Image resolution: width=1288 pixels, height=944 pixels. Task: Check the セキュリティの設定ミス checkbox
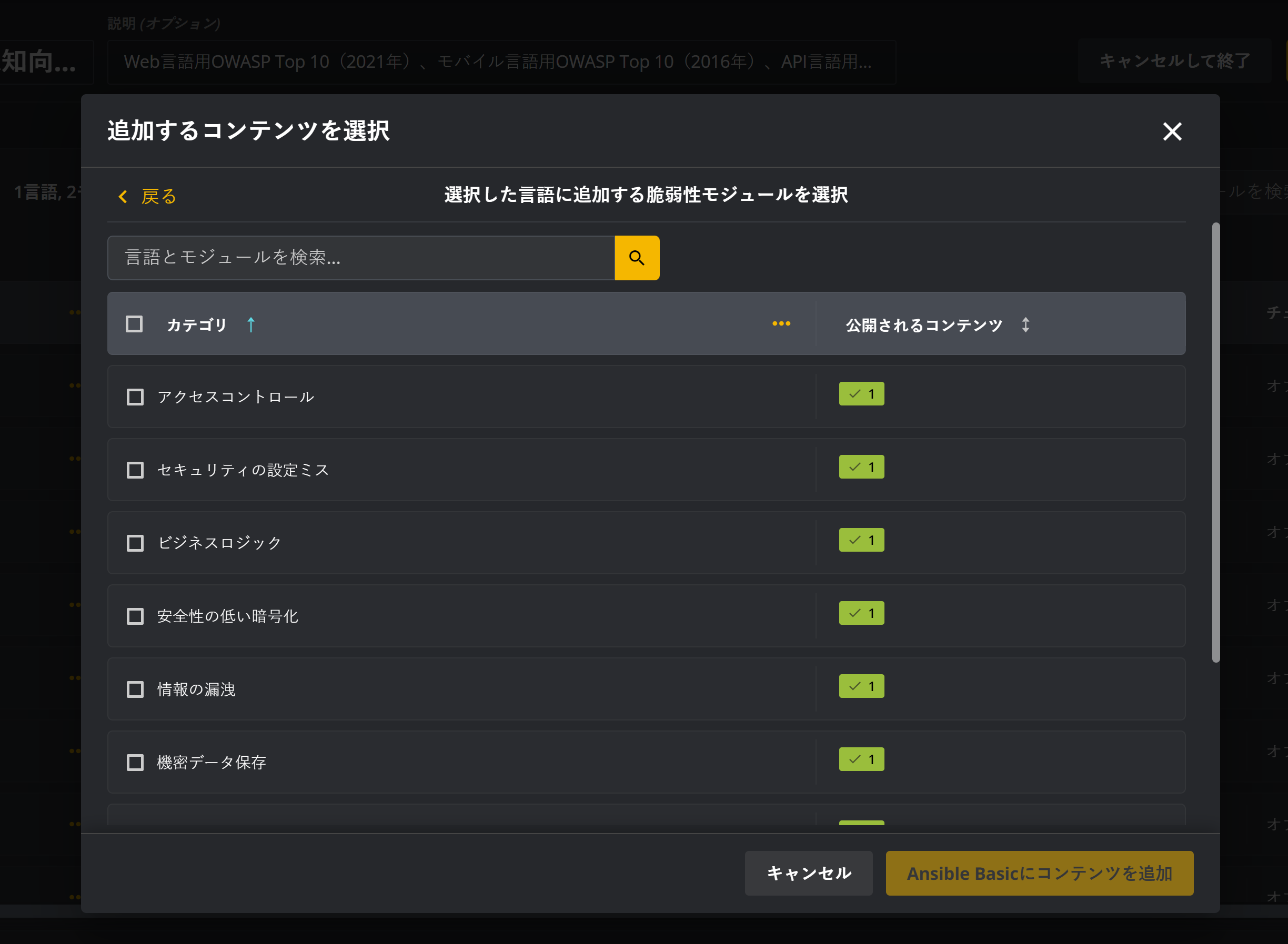point(135,470)
